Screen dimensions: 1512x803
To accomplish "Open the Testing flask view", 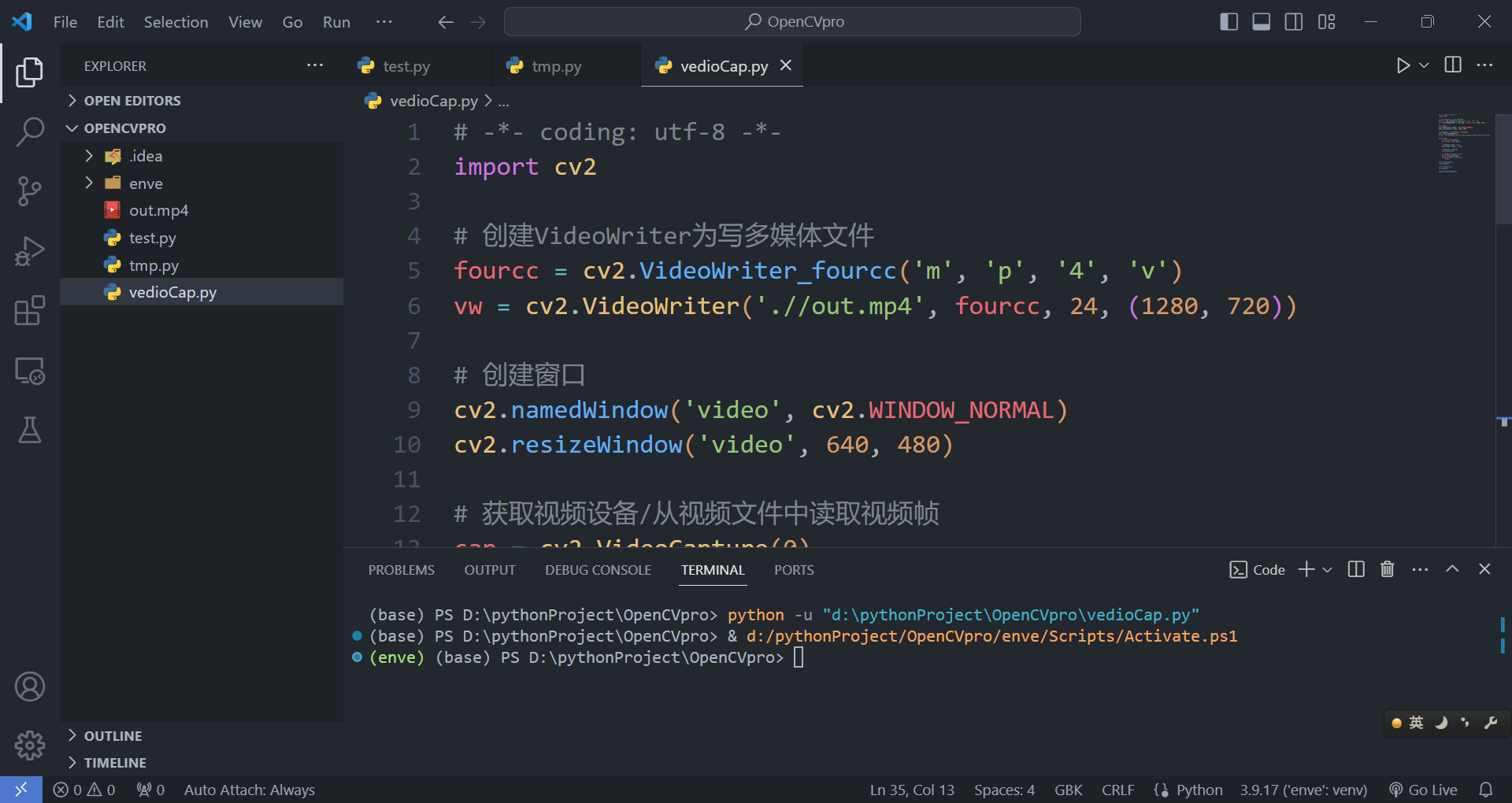I will [x=29, y=431].
